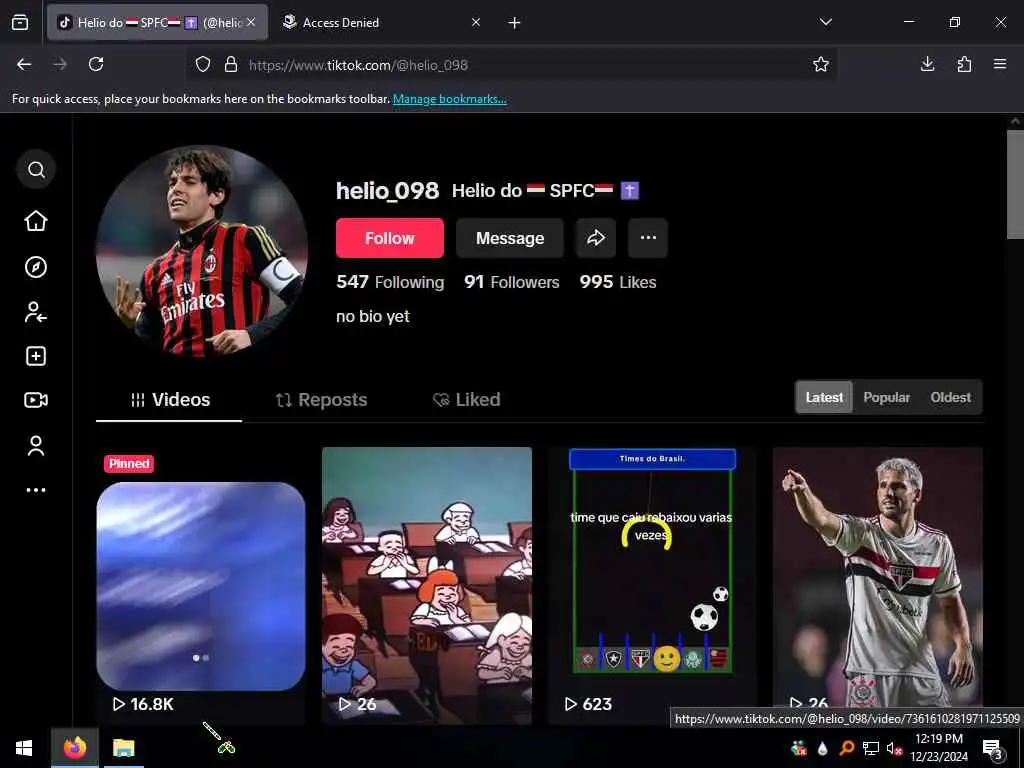Click the 995 Likes count

[x=618, y=282]
